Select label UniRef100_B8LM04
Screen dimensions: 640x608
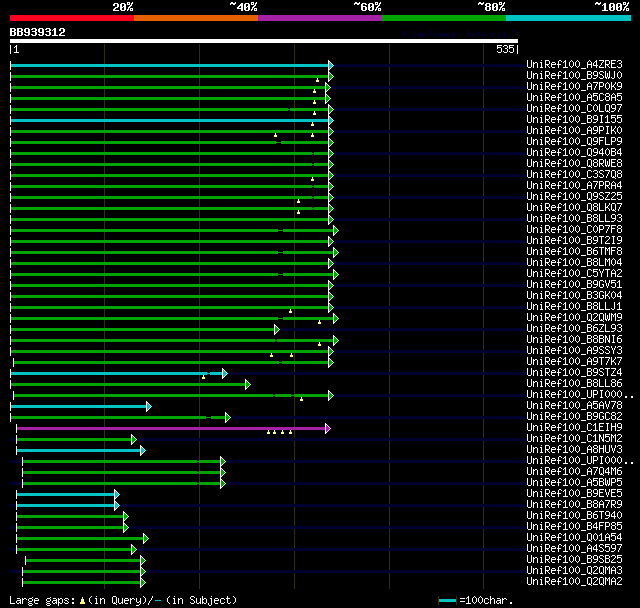[x=574, y=263]
